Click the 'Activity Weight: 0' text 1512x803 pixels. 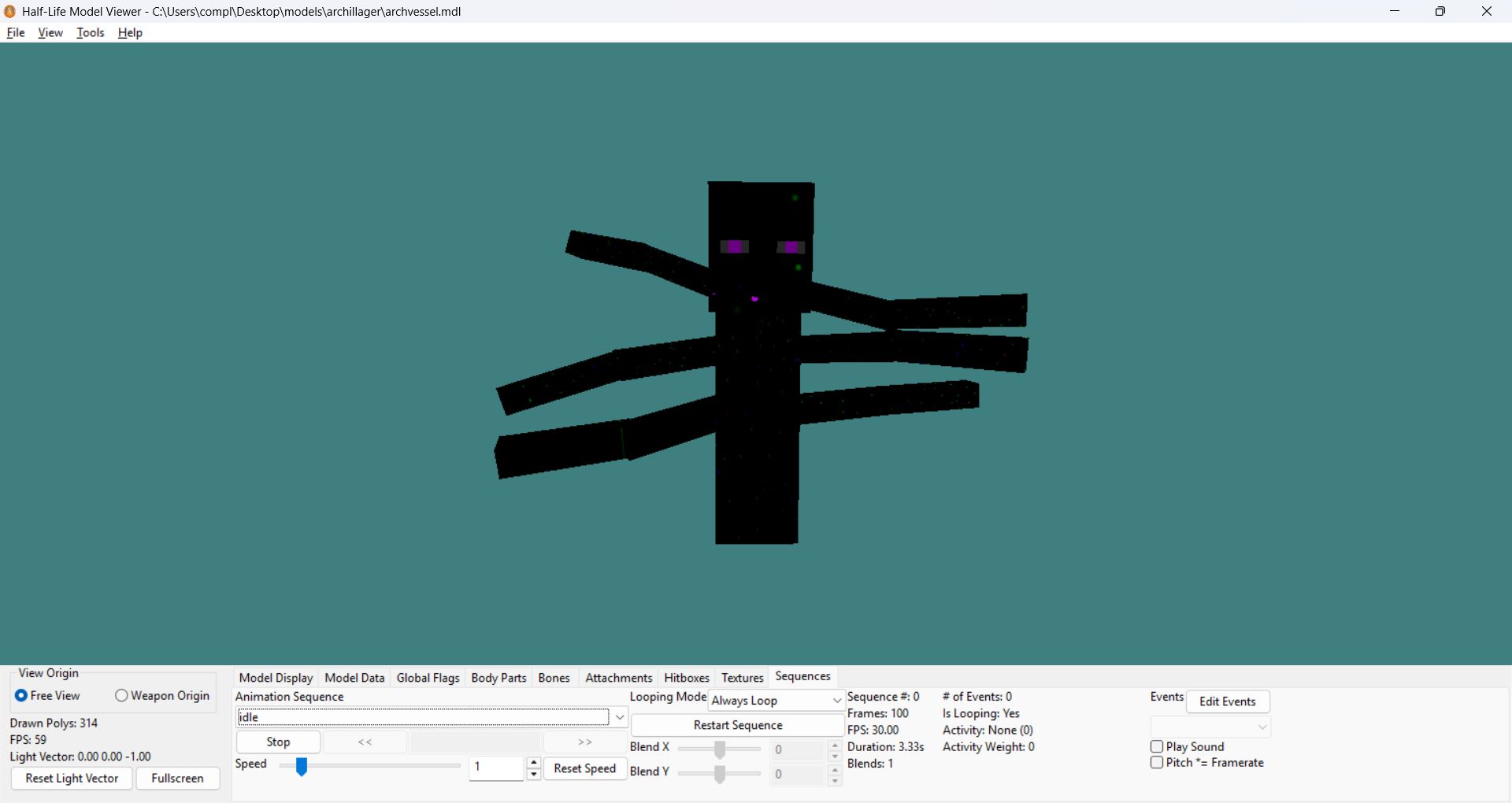click(989, 746)
